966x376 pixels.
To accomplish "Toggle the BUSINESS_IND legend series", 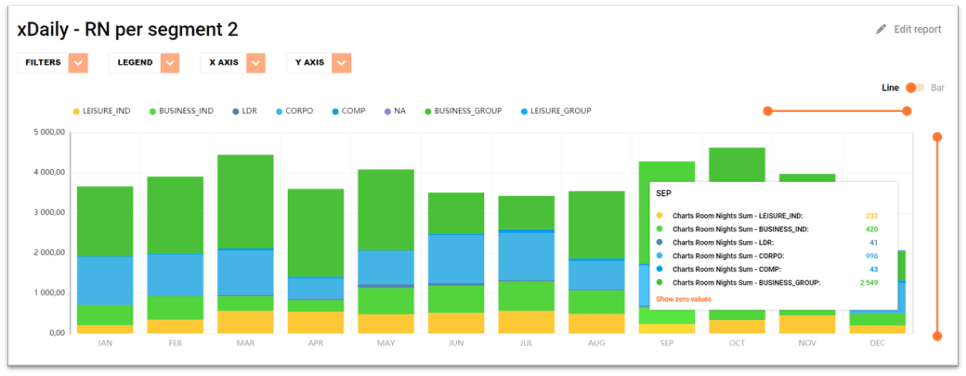I will point(182,112).
